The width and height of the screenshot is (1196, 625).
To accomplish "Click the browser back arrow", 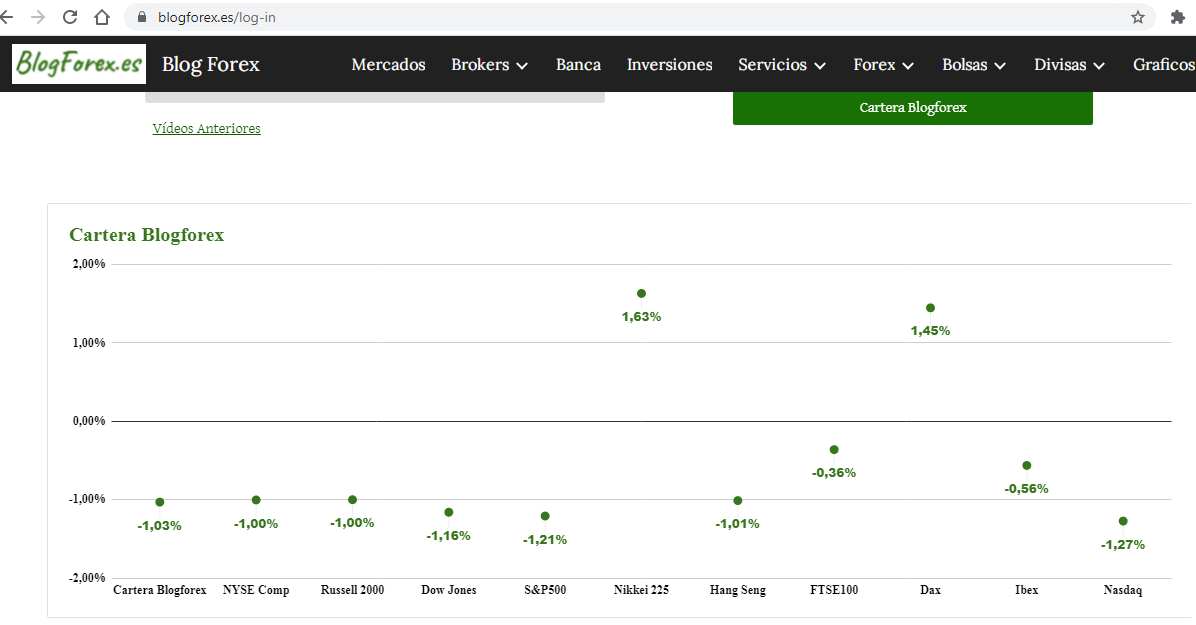I will pos(6,17).
